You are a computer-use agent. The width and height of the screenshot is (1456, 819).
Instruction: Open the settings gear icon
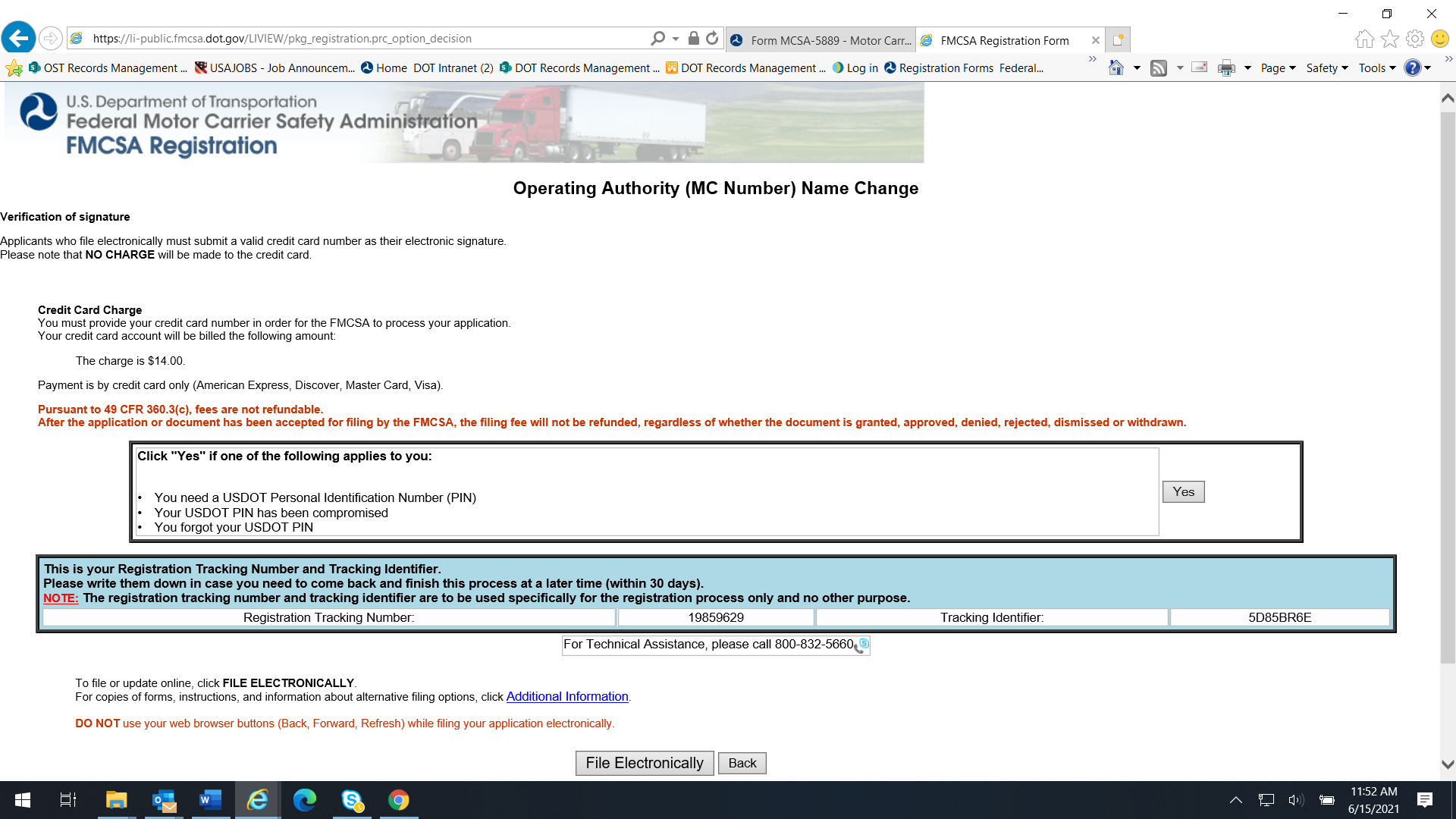tap(1415, 39)
